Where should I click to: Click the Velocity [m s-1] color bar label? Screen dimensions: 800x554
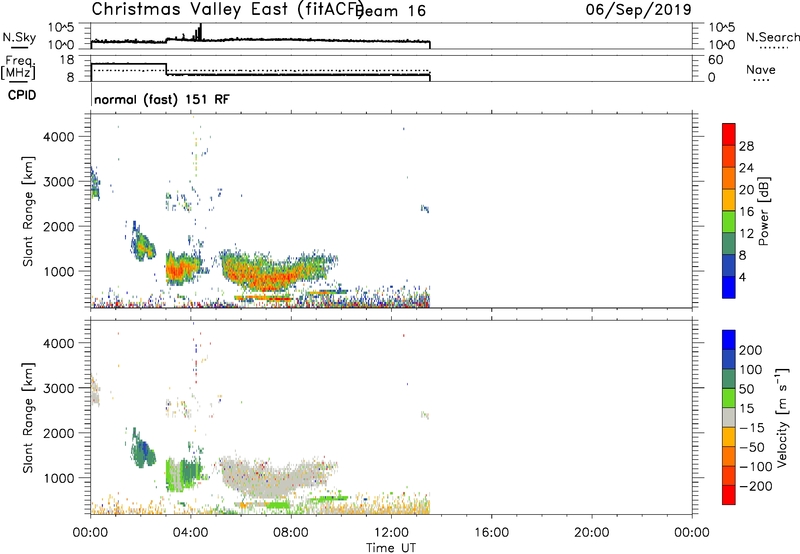click(x=782, y=417)
